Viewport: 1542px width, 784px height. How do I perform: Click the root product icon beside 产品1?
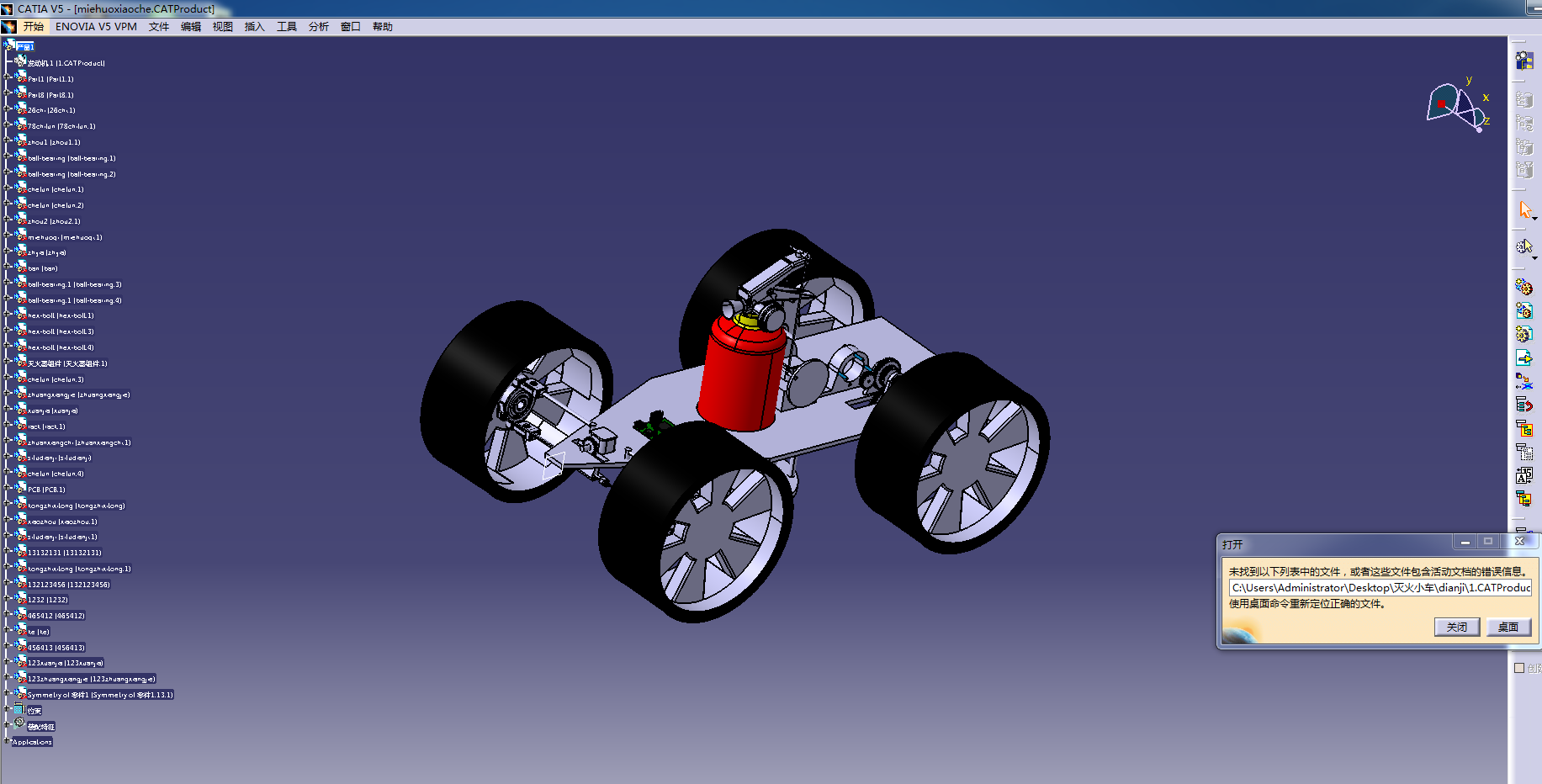pos(9,45)
